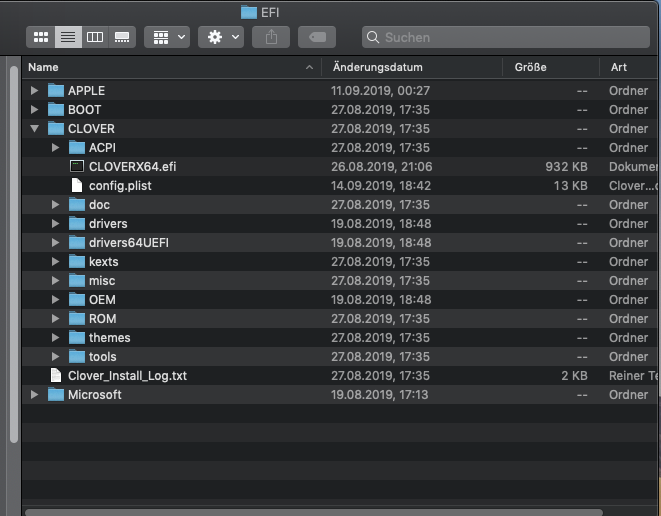Click the horizontal scrollbar at bottom
Image resolution: width=661 pixels, height=516 pixels.
tap(314, 512)
